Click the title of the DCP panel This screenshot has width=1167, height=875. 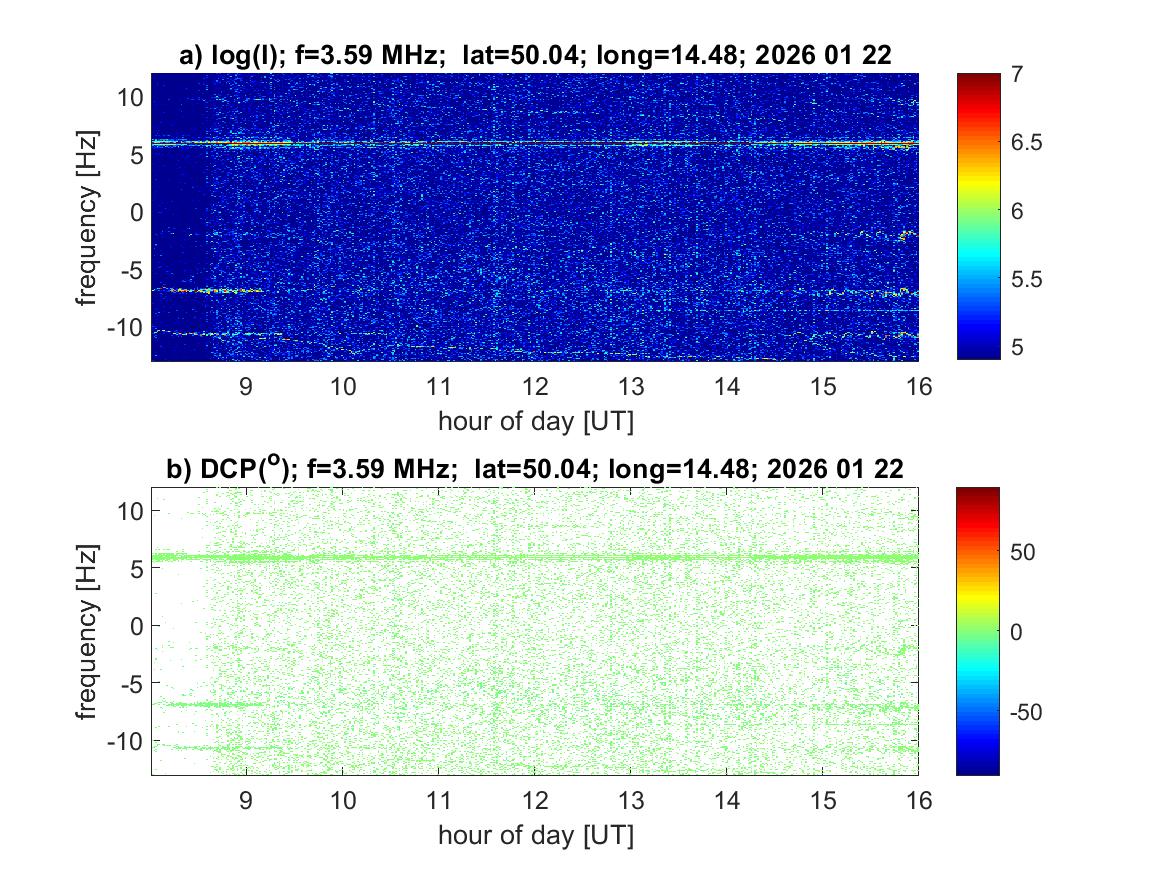click(x=535, y=469)
